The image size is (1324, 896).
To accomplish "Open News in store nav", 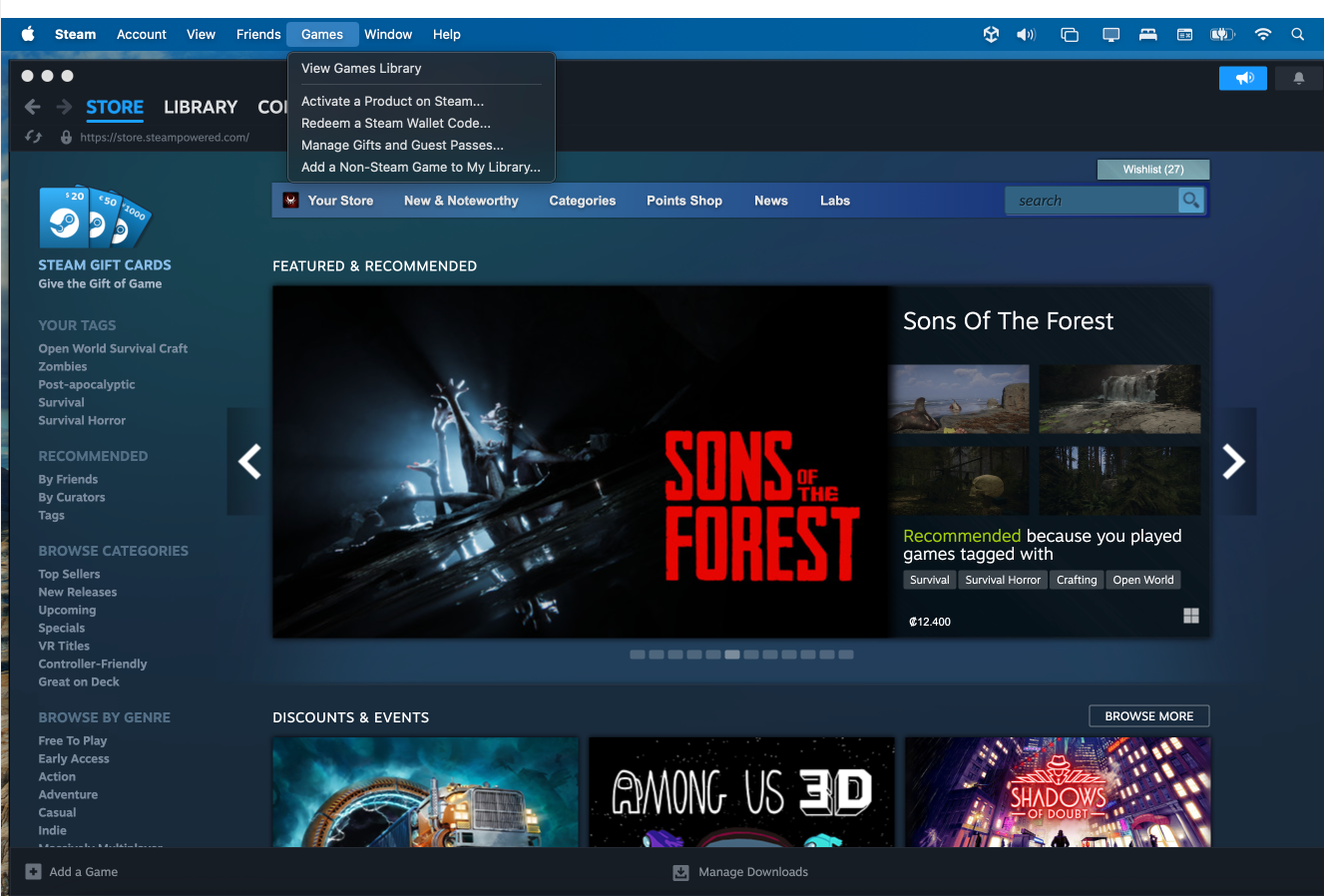I will click(771, 201).
